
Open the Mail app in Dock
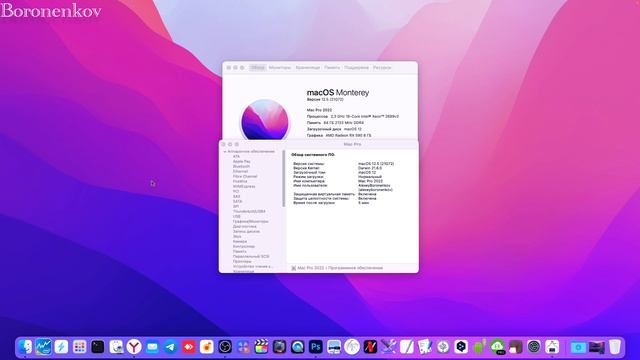pyautogui.click(x=152, y=347)
